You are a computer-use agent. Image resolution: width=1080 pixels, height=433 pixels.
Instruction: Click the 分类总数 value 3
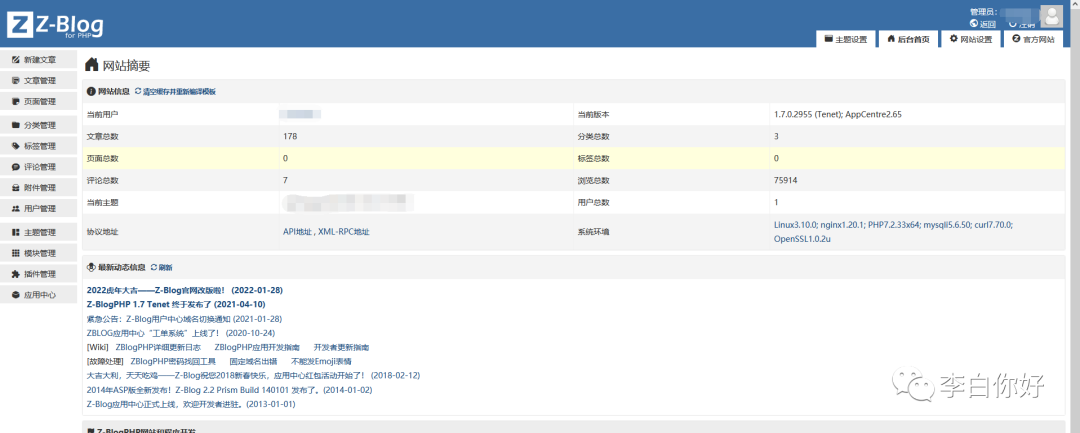coord(776,136)
